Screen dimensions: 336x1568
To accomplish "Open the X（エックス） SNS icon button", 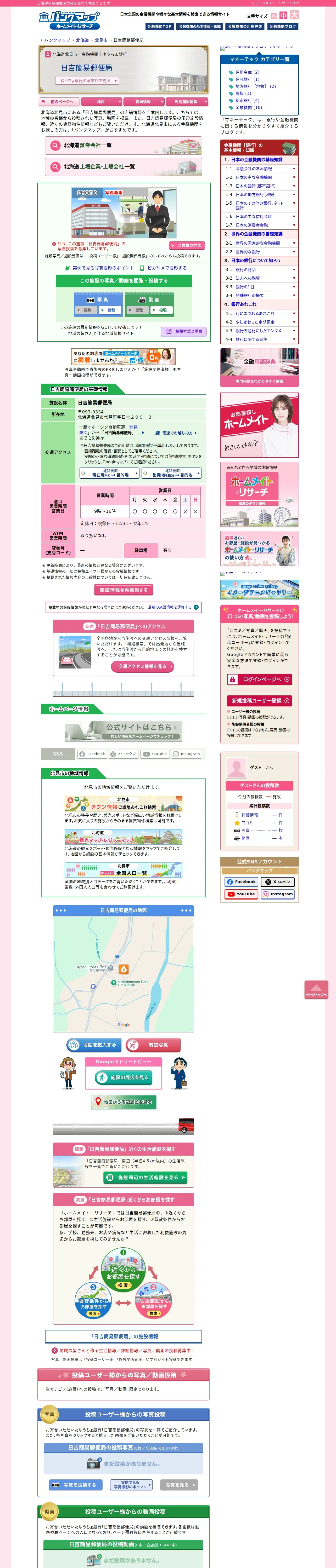I will [124, 754].
